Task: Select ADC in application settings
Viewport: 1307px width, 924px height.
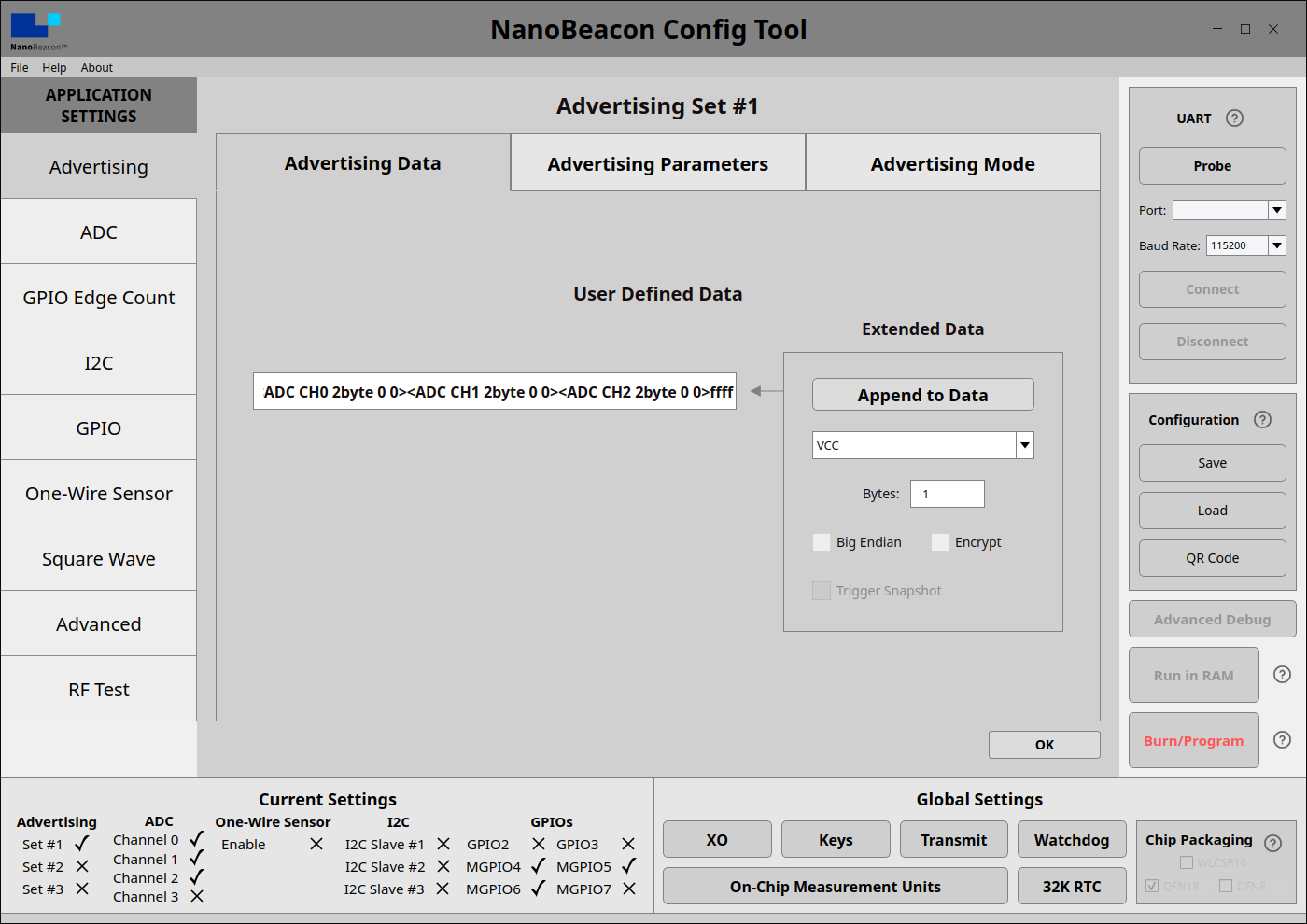Action: coord(99,231)
